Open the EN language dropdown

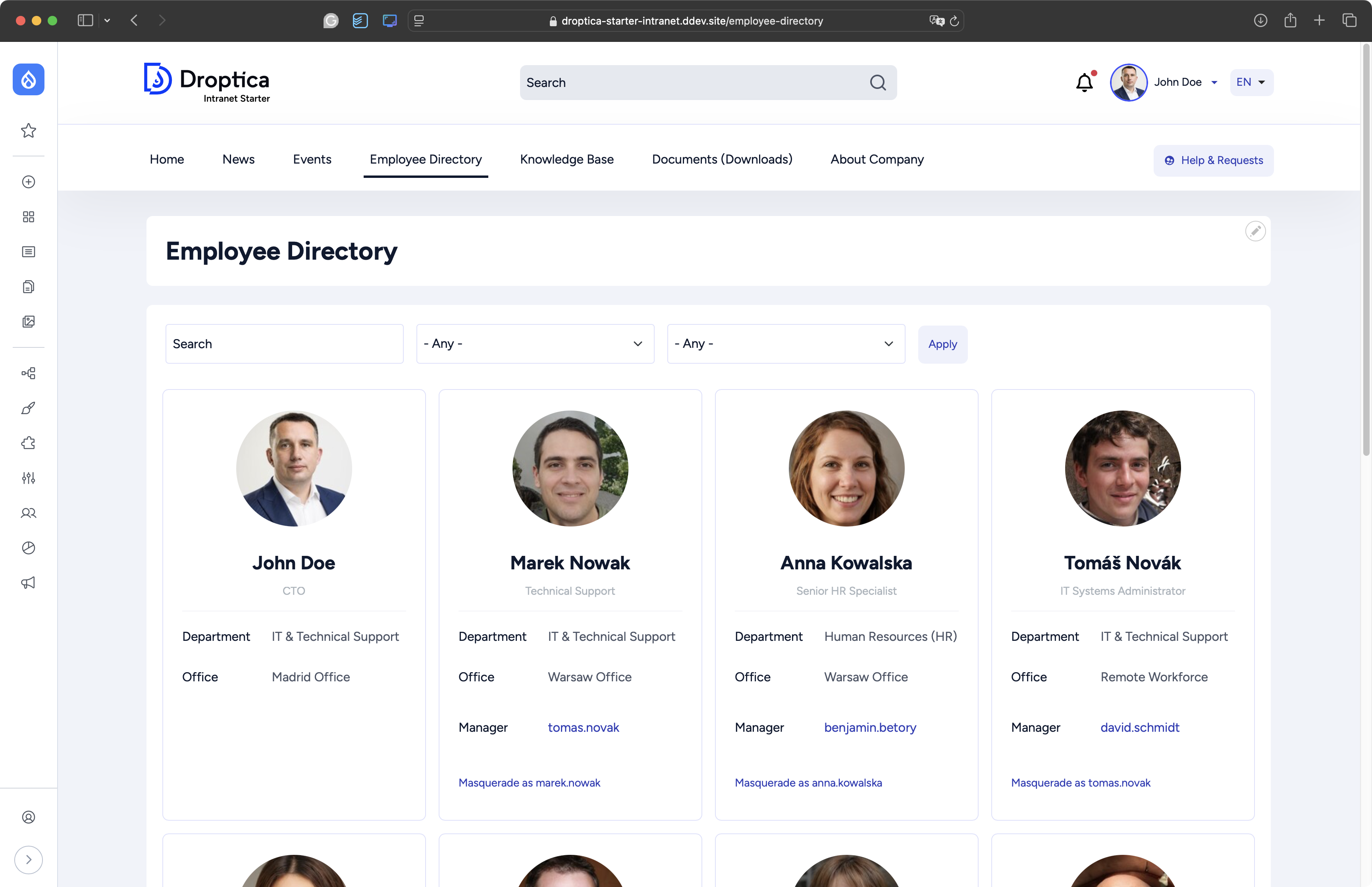(x=1251, y=82)
